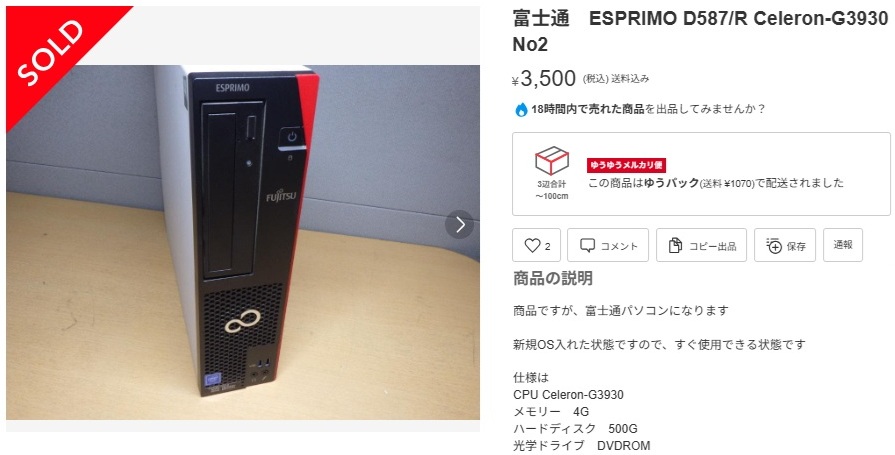Click the Fujitsu desktop product photo
The height and width of the screenshot is (455, 895).
243,242
